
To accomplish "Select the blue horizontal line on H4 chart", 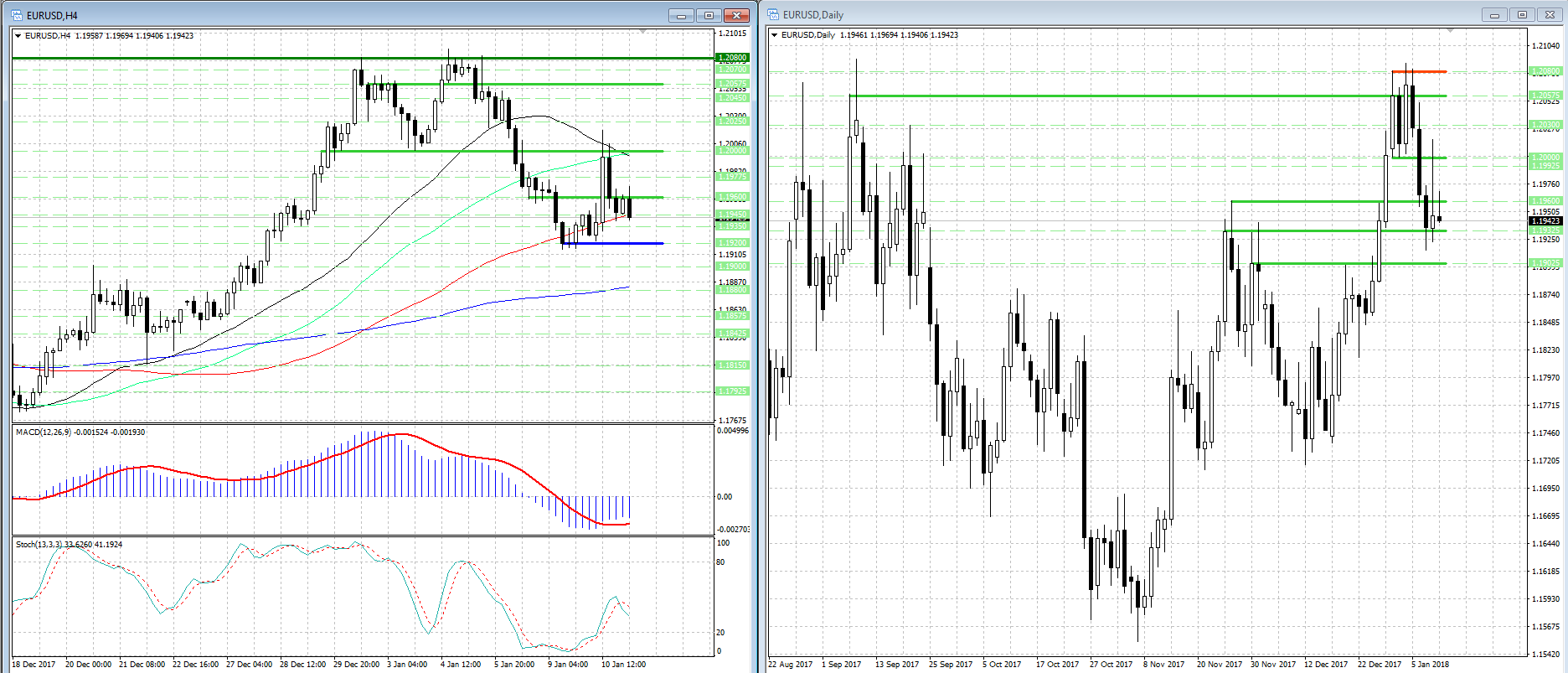I will pos(620,243).
